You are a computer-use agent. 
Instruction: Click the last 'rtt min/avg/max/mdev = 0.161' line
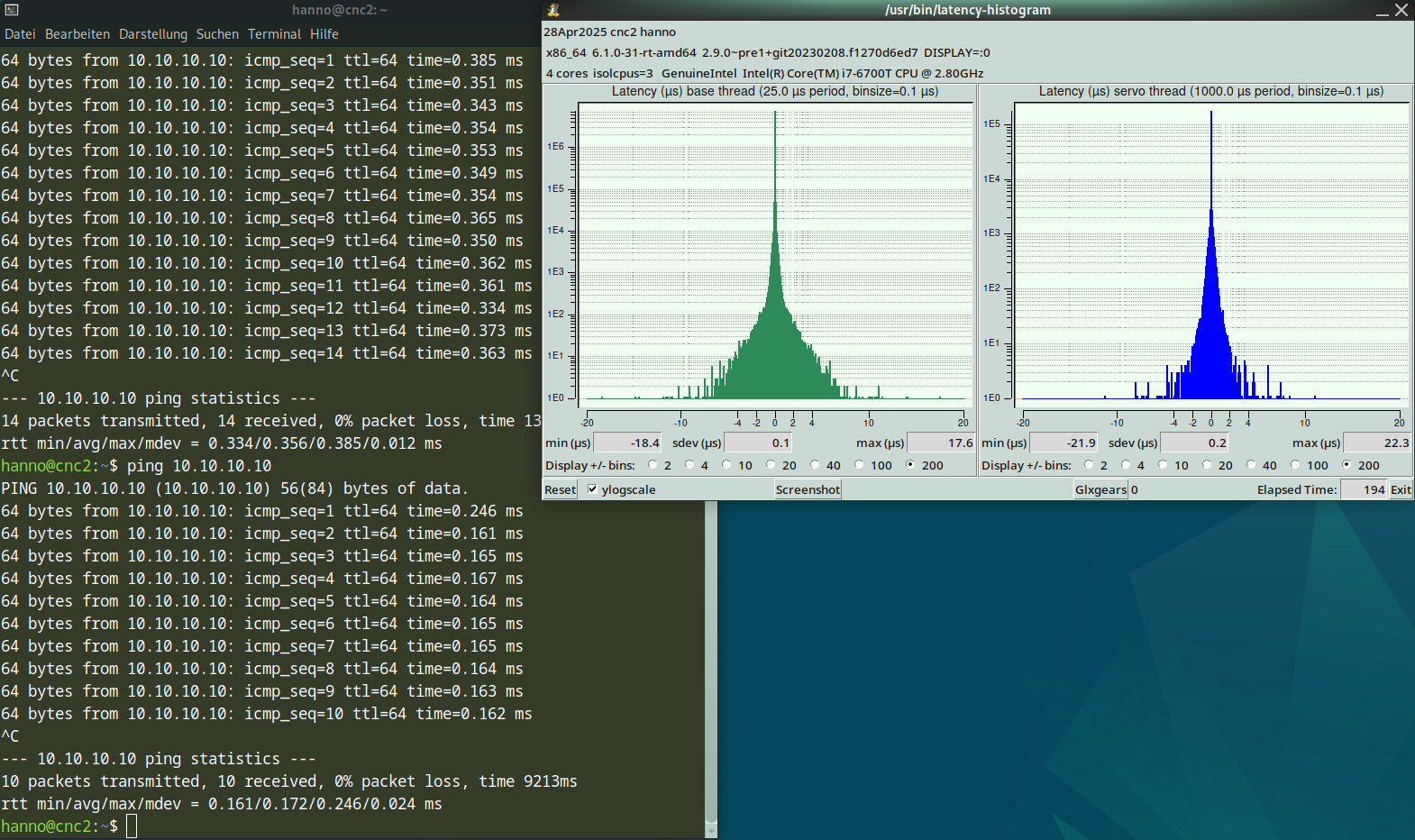point(222,804)
